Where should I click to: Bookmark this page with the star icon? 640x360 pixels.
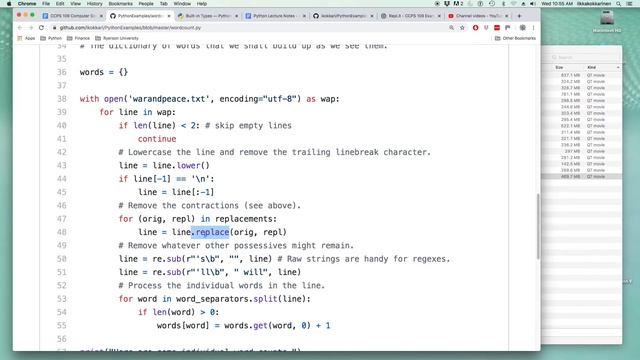click(462, 28)
